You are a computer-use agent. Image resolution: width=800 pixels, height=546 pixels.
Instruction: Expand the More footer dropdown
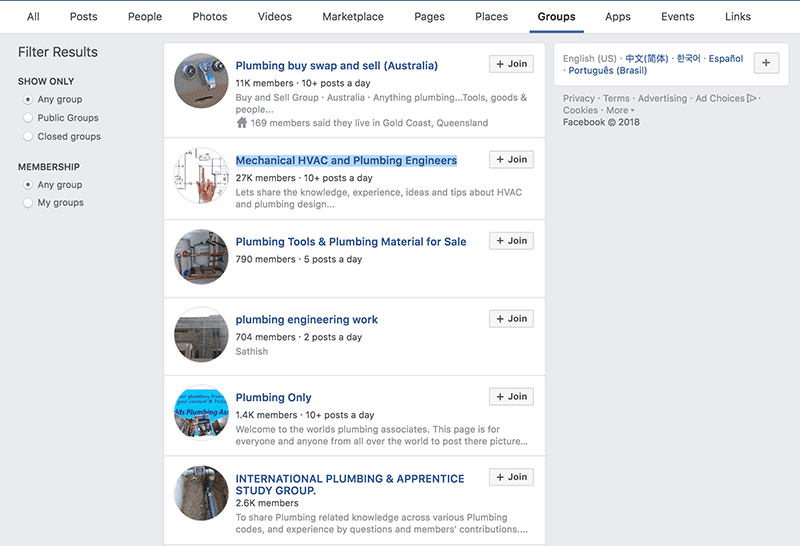coord(620,110)
